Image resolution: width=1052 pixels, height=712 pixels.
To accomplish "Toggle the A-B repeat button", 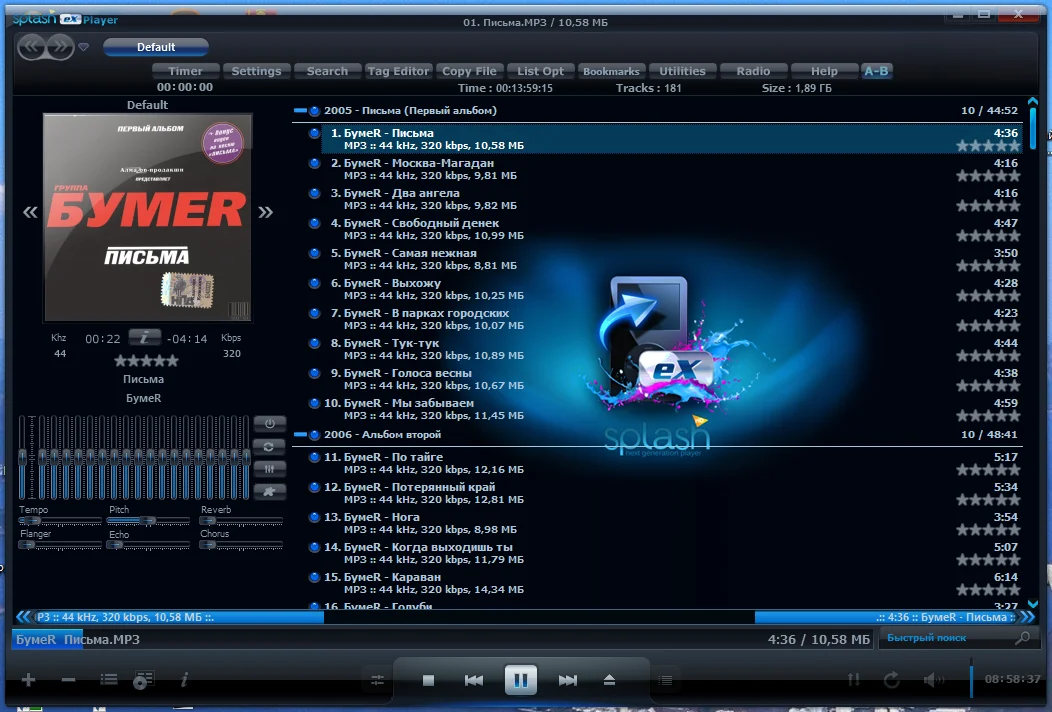I will pyautogui.click(x=876, y=71).
